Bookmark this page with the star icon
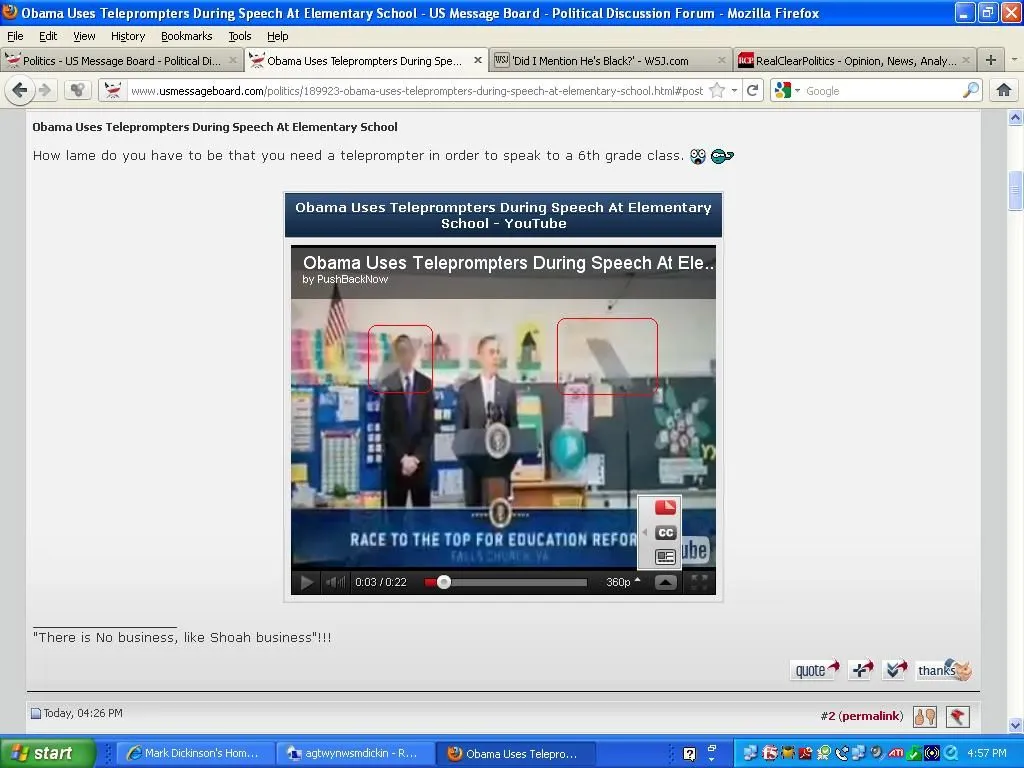 tap(717, 91)
